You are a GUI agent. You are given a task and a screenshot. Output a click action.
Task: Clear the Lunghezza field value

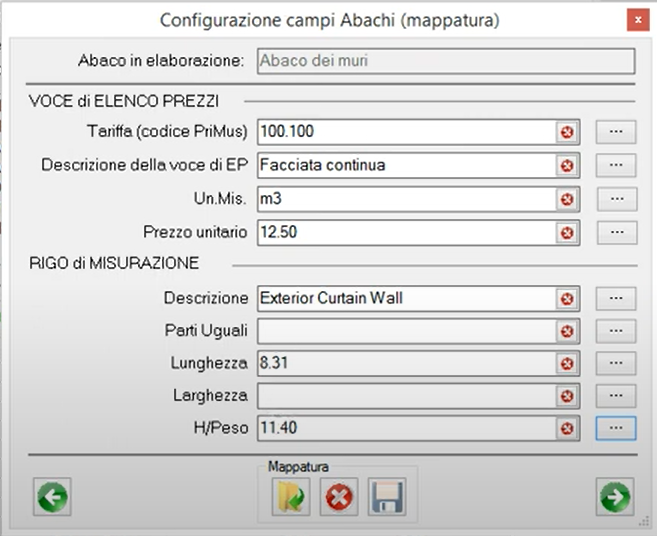(x=567, y=363)
